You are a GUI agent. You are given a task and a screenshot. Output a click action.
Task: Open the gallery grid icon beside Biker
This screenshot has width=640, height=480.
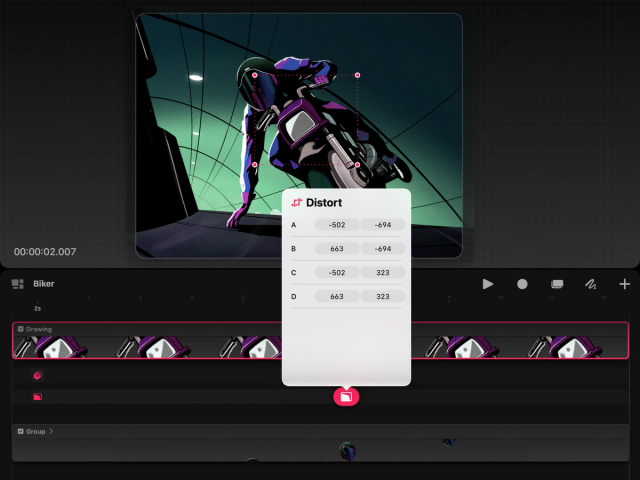coord(18,284)
